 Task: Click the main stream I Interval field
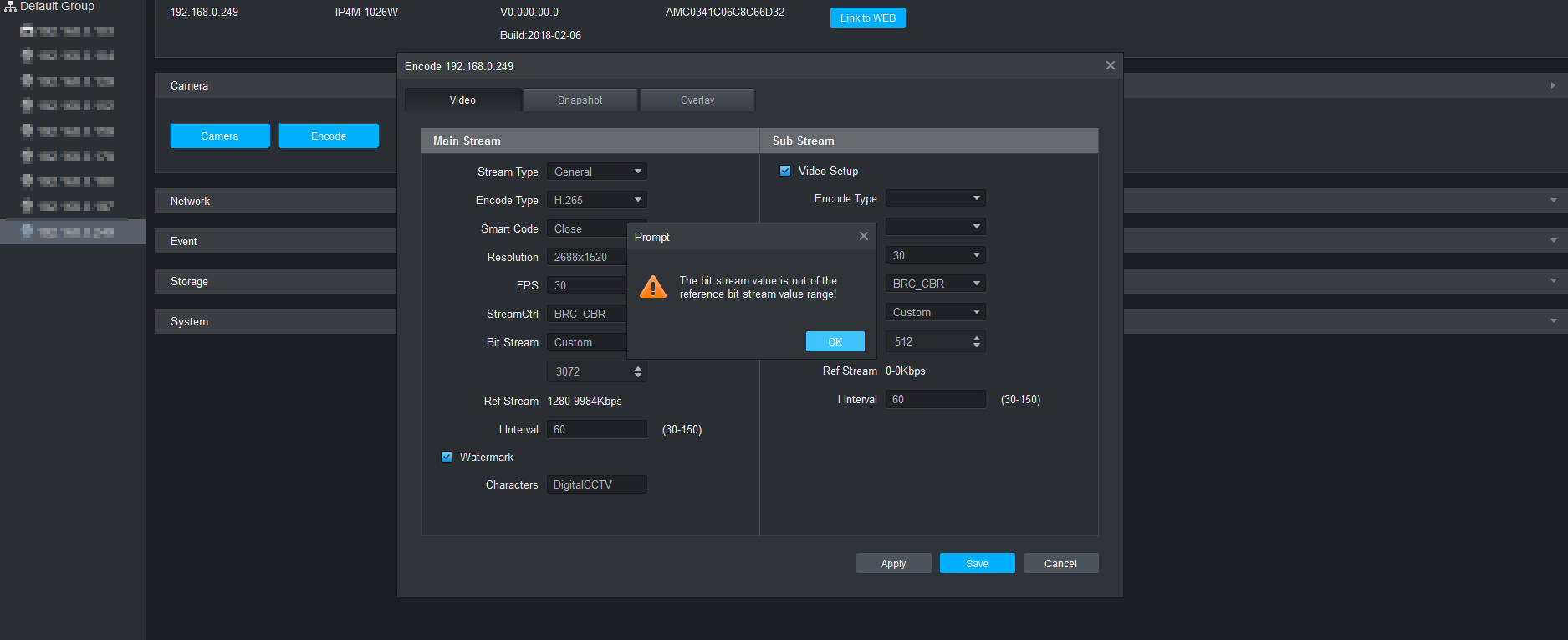597,429
